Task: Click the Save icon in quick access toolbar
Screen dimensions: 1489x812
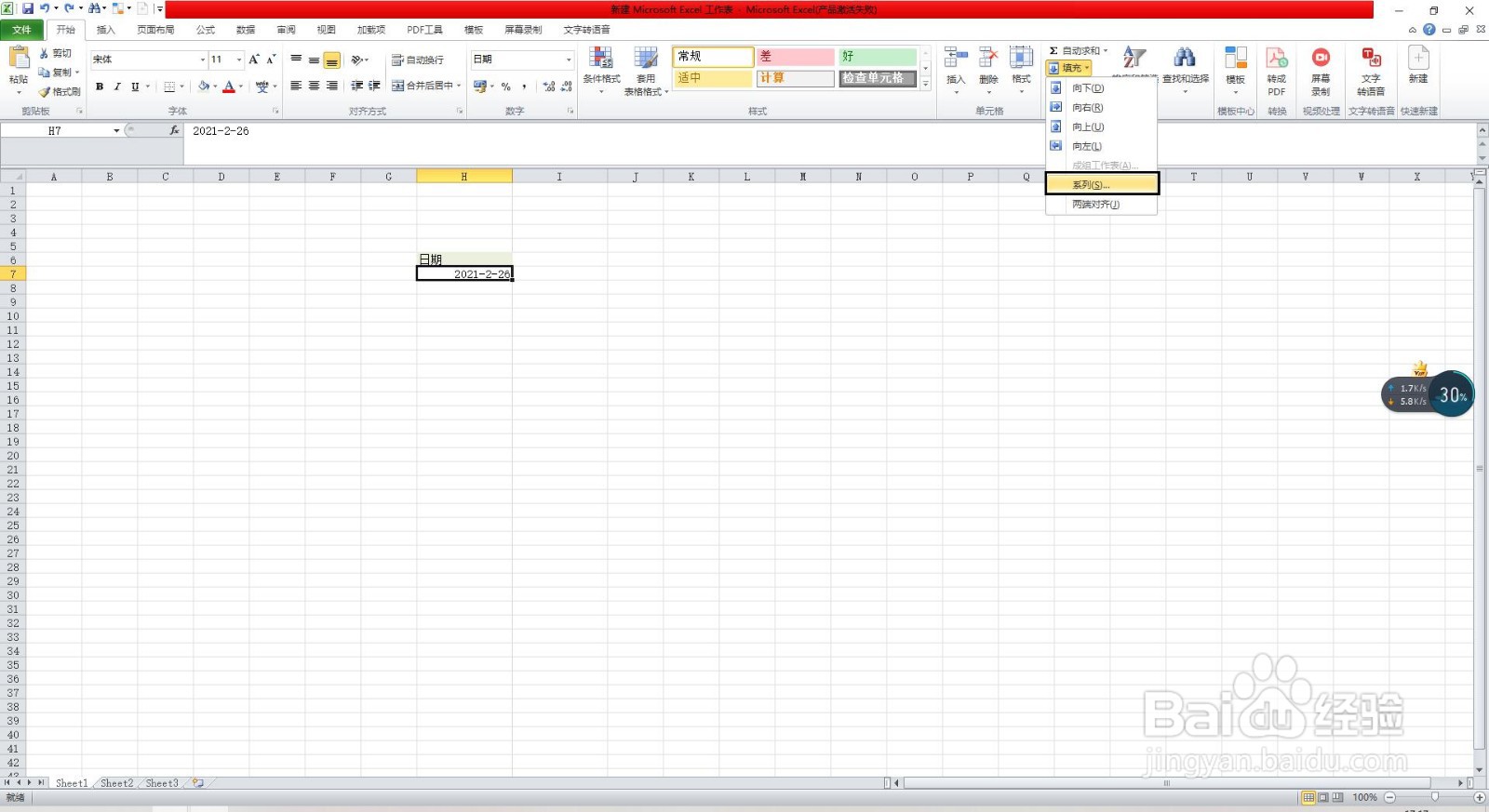Action: (x=28, y=8)
